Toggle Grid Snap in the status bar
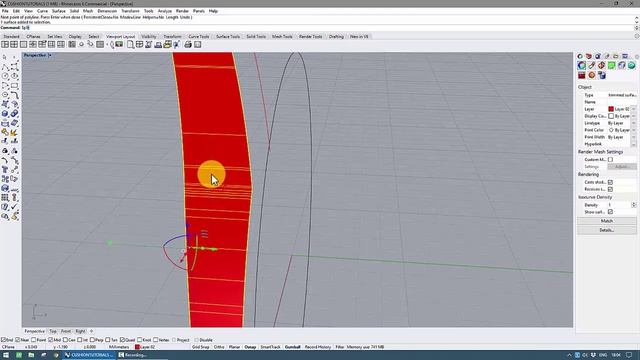The width and height of the screenshot is (640, 360). point(200,347)
